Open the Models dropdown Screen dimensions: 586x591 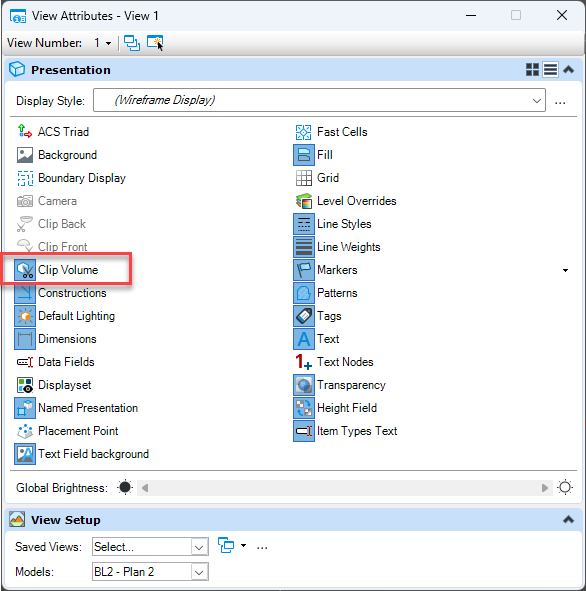coord(199,572)
